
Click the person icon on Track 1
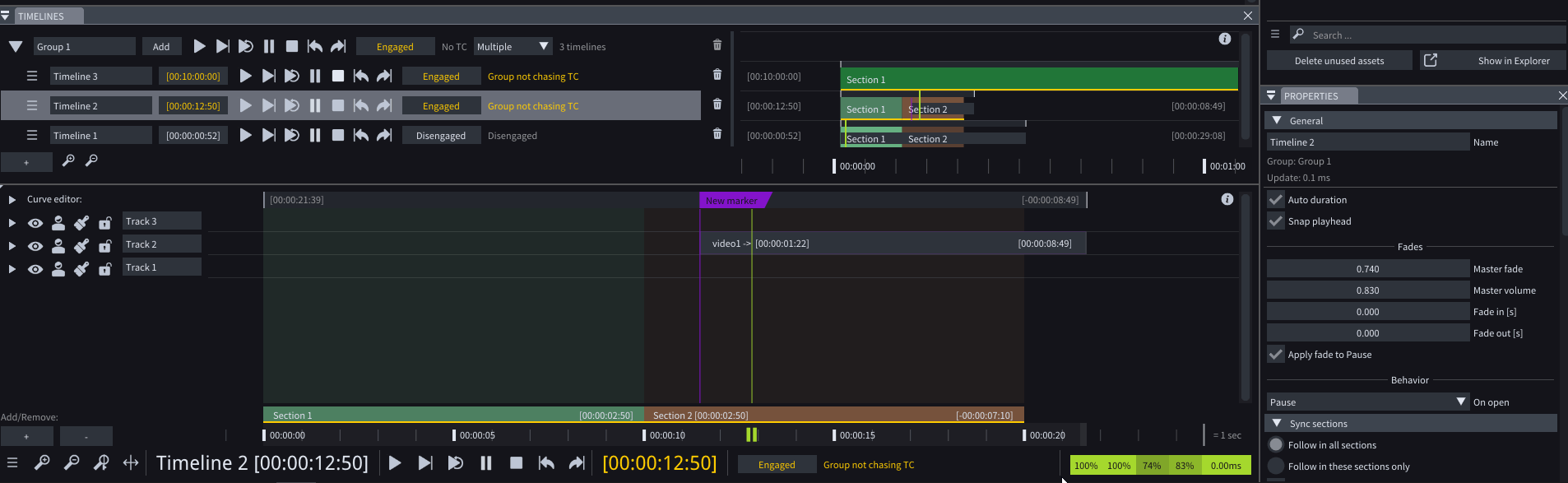click(58, 269)
